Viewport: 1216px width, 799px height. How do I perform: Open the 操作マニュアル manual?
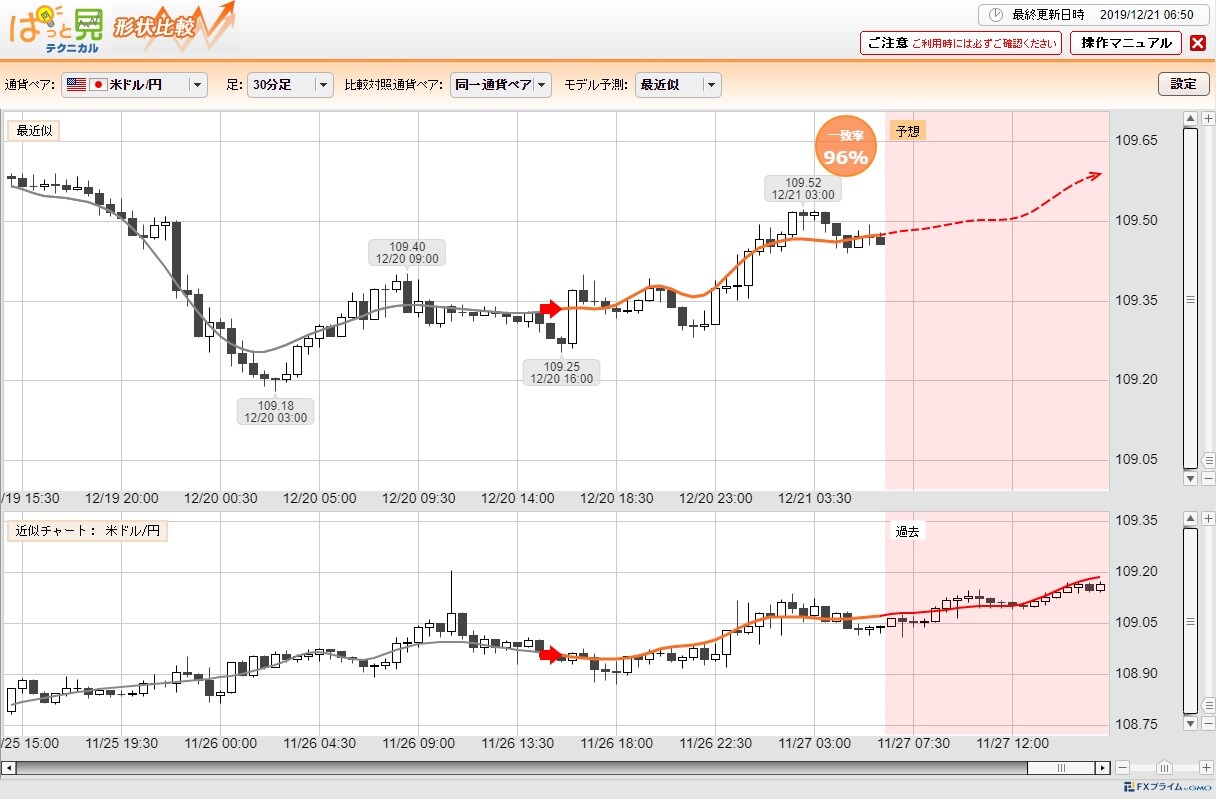coord(1126,43)
